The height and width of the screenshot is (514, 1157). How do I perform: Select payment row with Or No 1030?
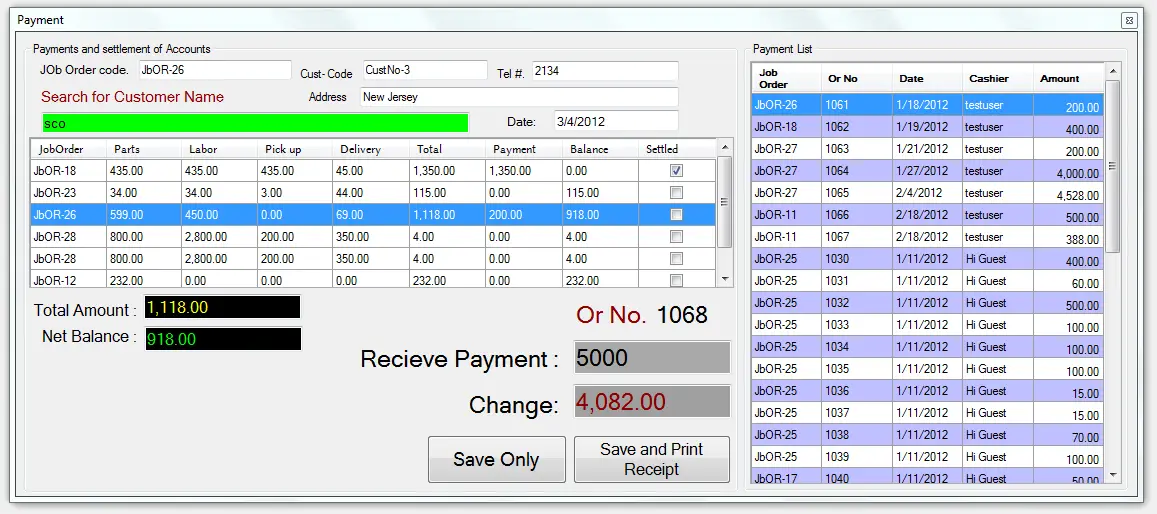(x=928, y=259)
